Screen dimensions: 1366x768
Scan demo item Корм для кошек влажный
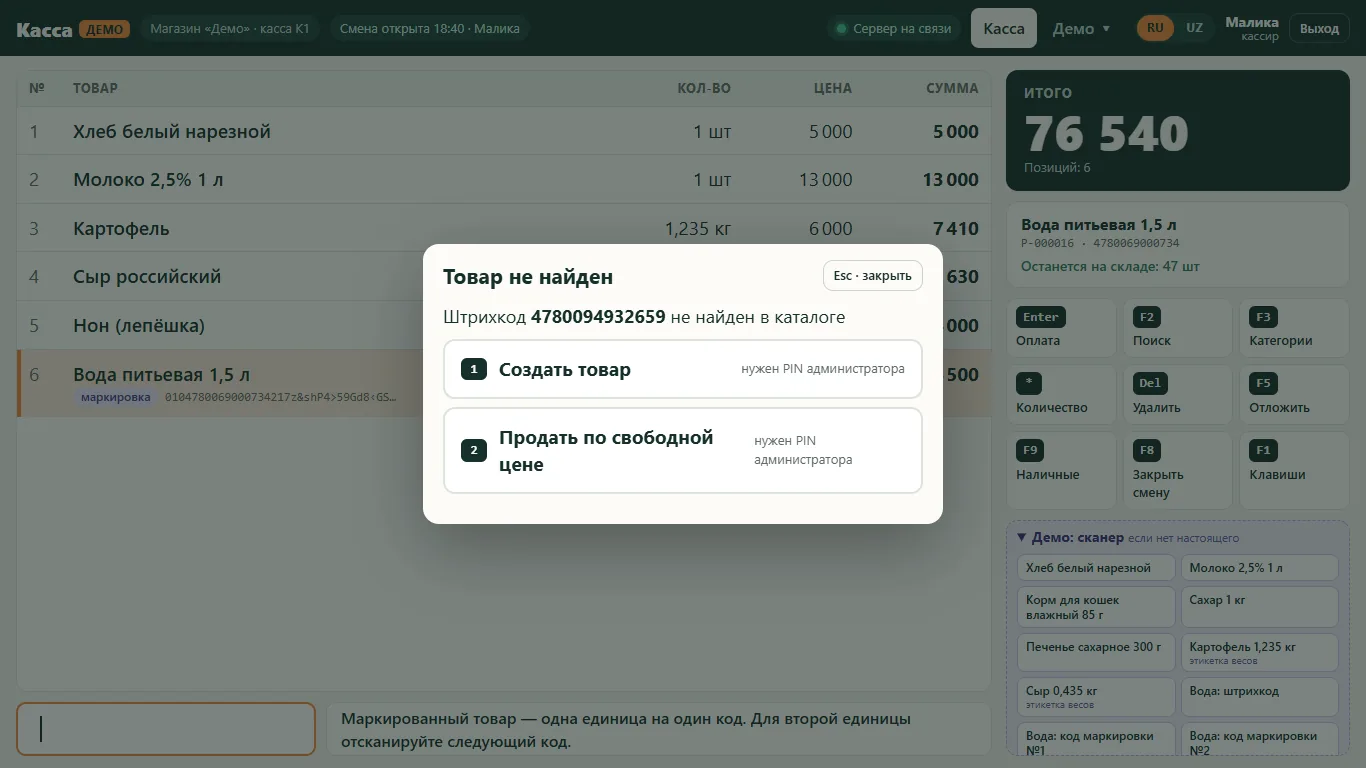click(1096, 607)
